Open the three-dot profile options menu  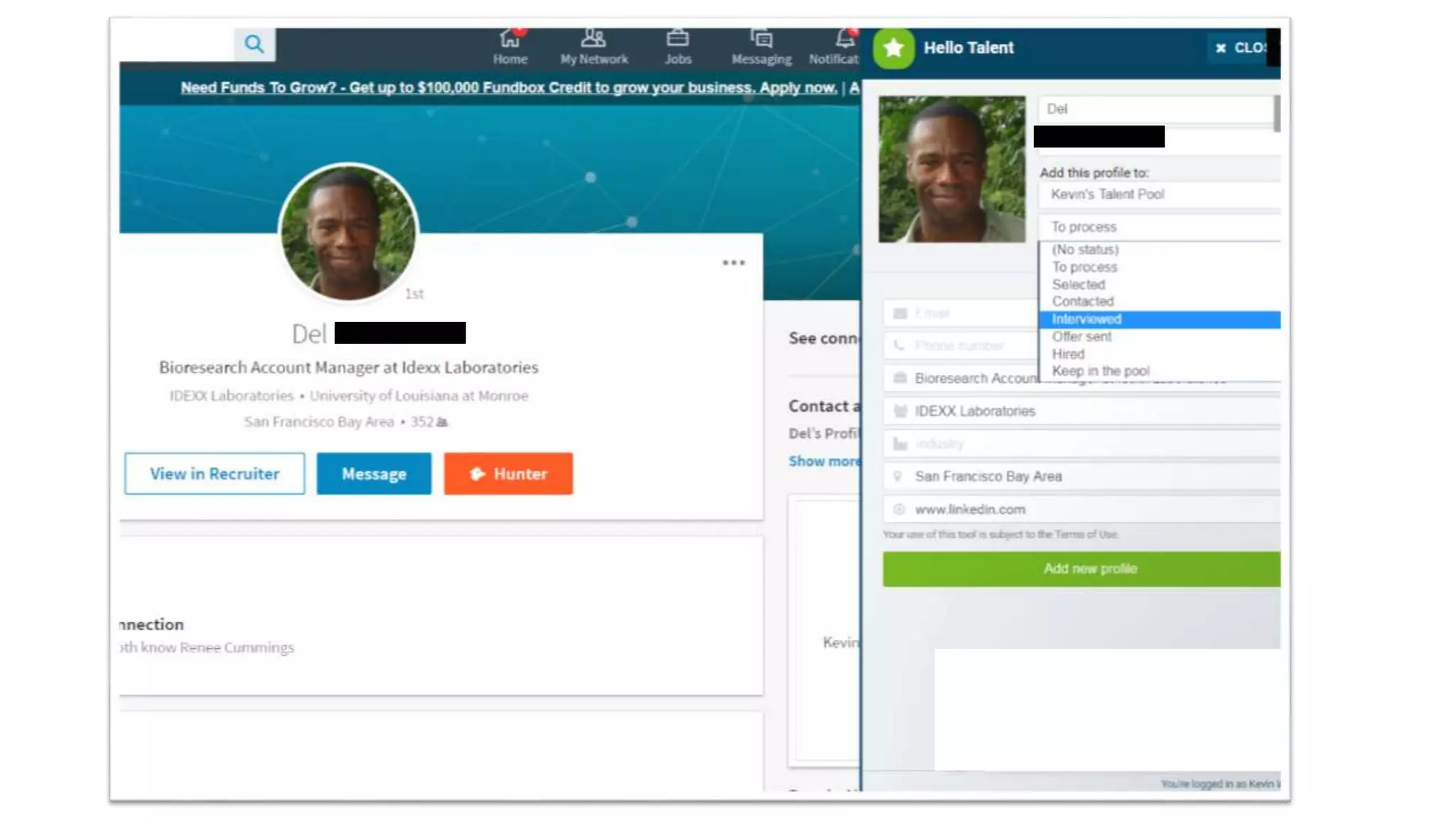tap(734, 263)
